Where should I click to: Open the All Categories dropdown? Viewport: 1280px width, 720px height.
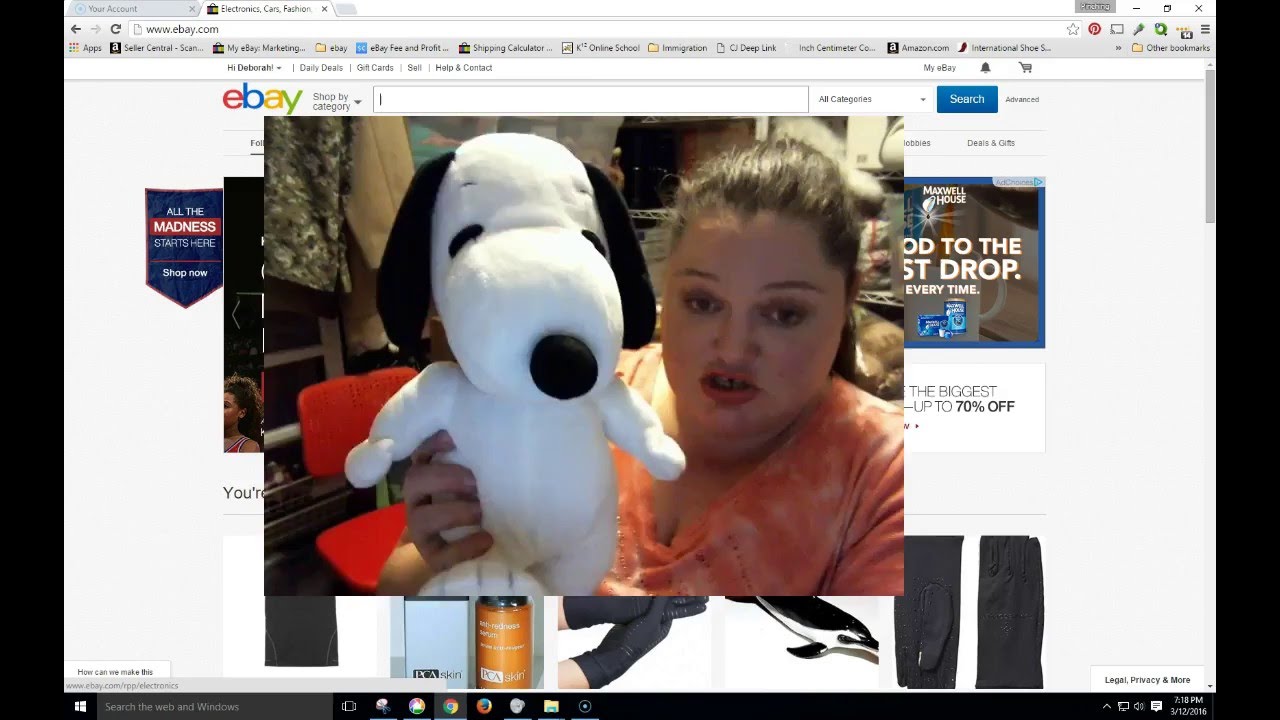click(x=872, y=99)
